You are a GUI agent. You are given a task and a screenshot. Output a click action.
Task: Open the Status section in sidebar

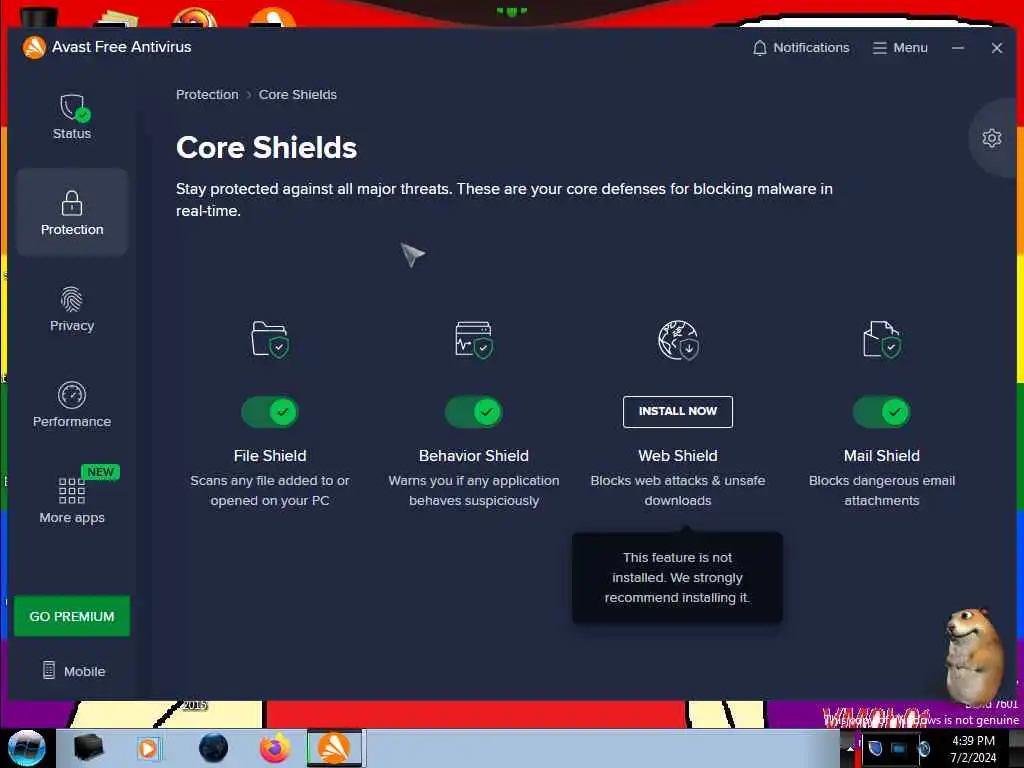coord(72,116)
